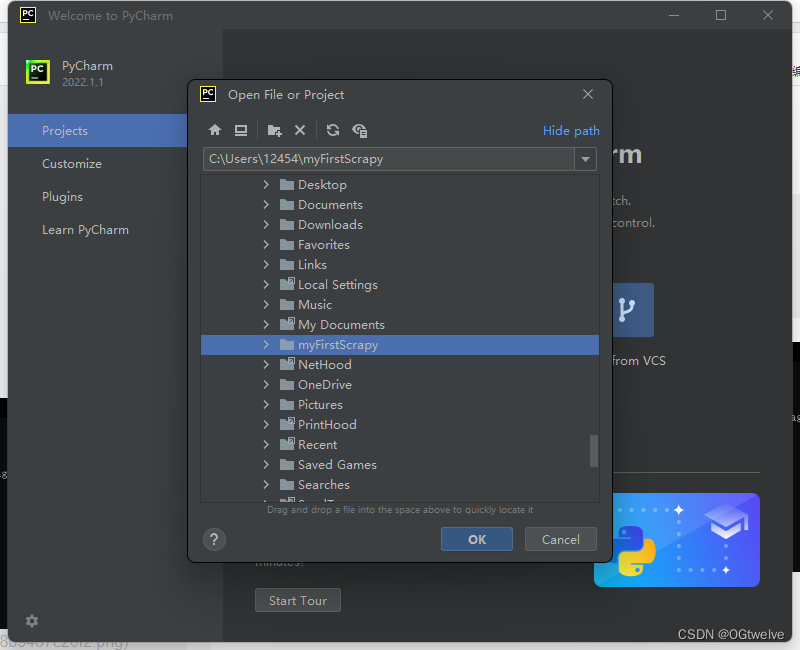
Task: Select the NetHood folder row
Action: coord(400,365)
